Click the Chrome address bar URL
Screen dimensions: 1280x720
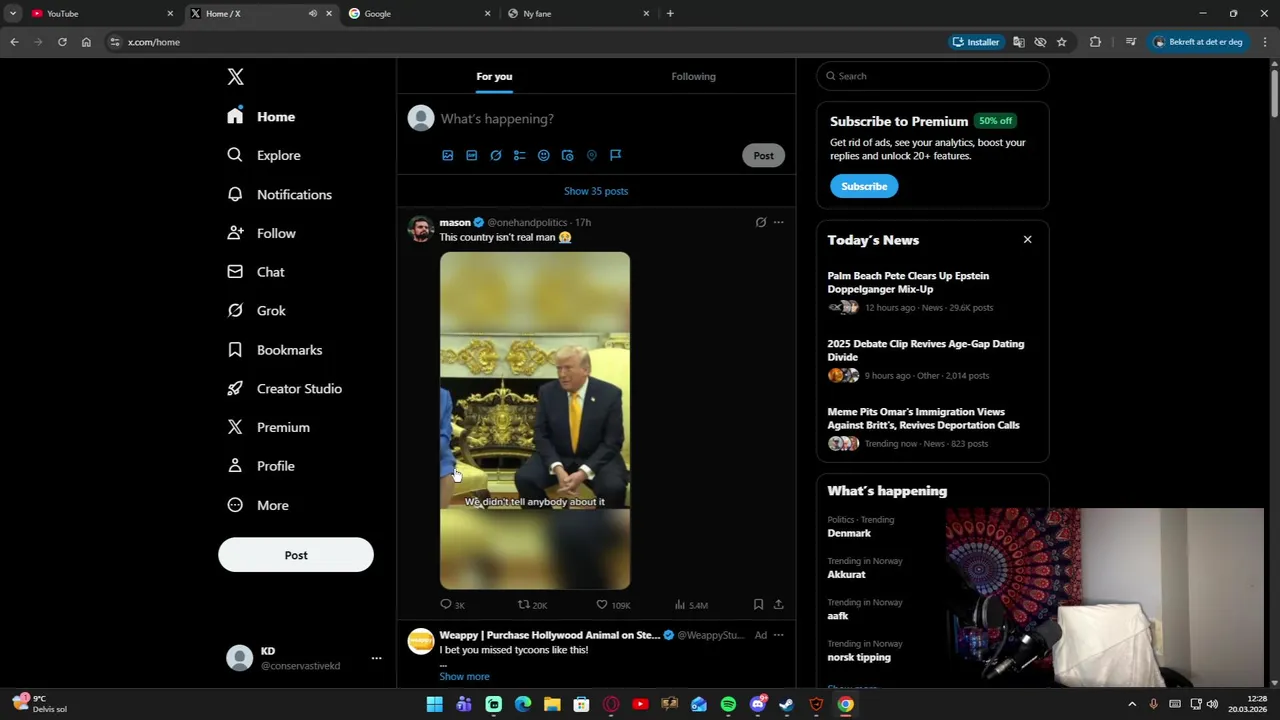[x=154, y=42]
